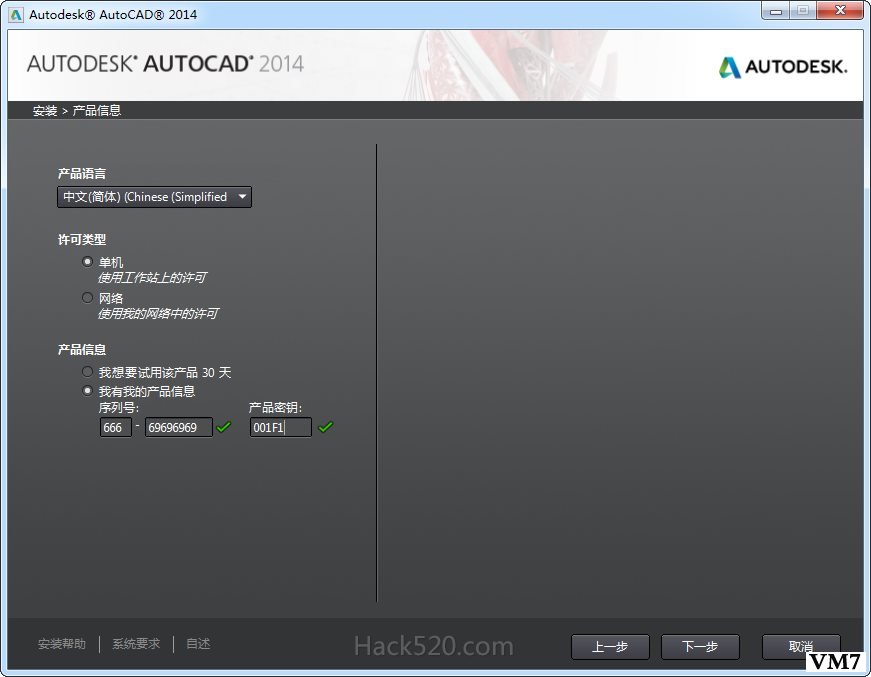Click 上一步 back button
871x677 pixels.
[610, 647]
